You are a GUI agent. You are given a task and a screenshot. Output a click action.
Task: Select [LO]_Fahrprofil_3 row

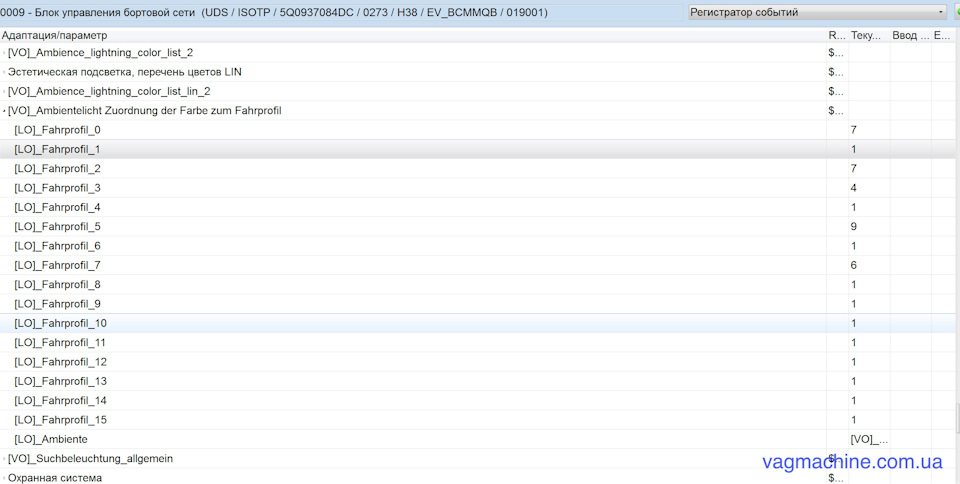tap(478, 188)
